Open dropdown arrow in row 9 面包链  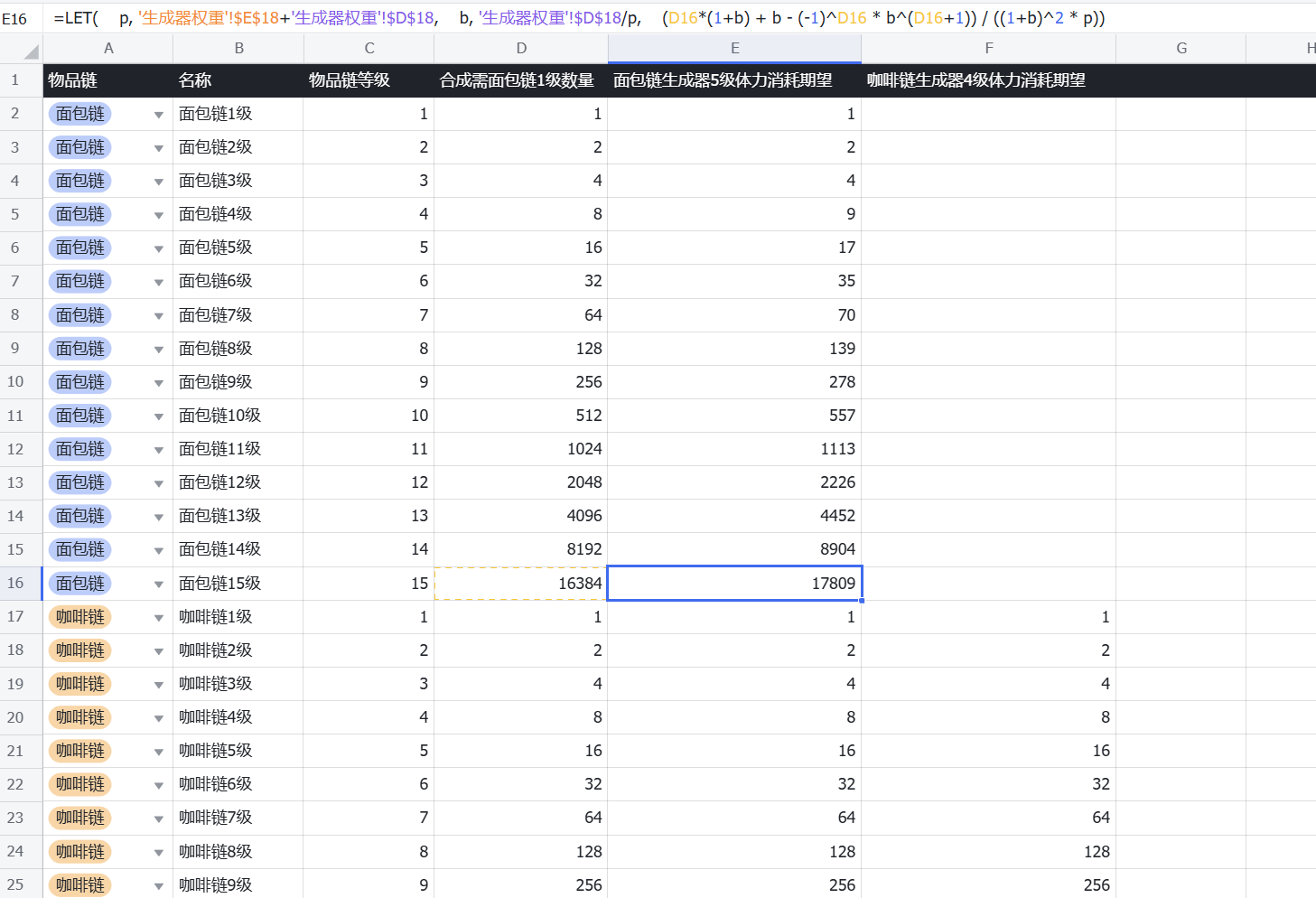point(159,350)
